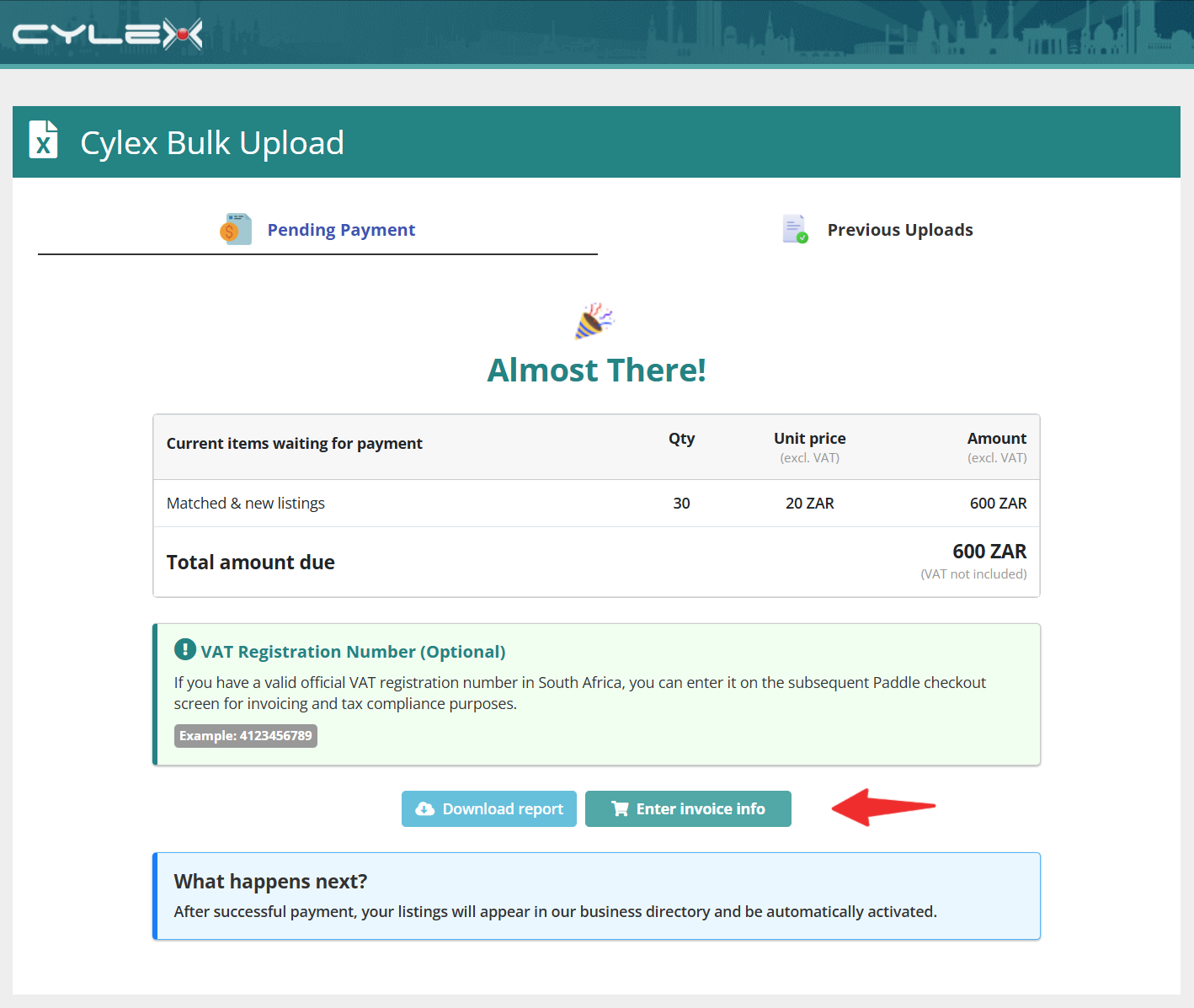This screenshot has width=1194, height=1008.
Task: Click the Previous Uploads document icon
Action: pos(795,229)
